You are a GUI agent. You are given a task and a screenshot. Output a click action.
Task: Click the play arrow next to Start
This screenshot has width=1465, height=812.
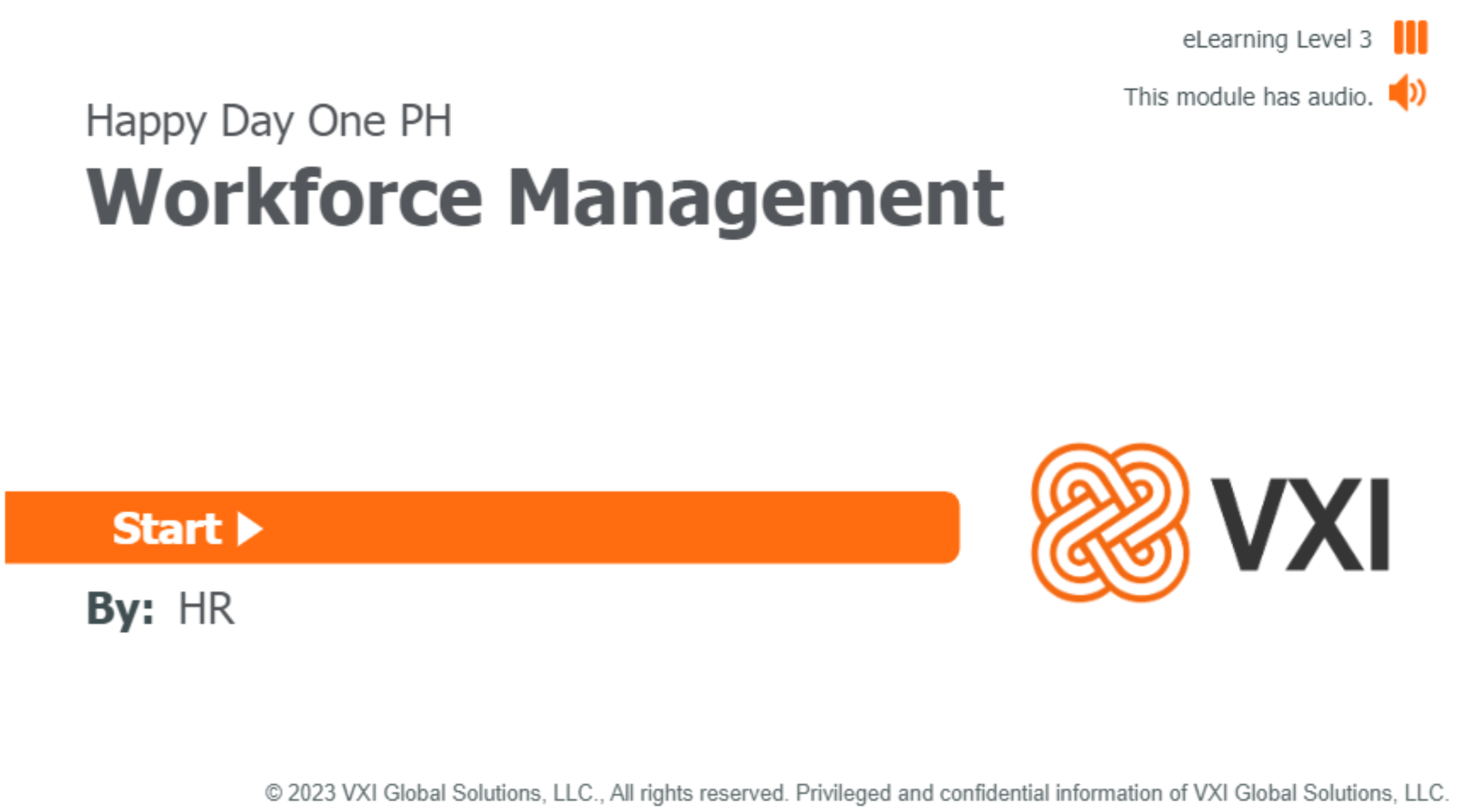250,528
